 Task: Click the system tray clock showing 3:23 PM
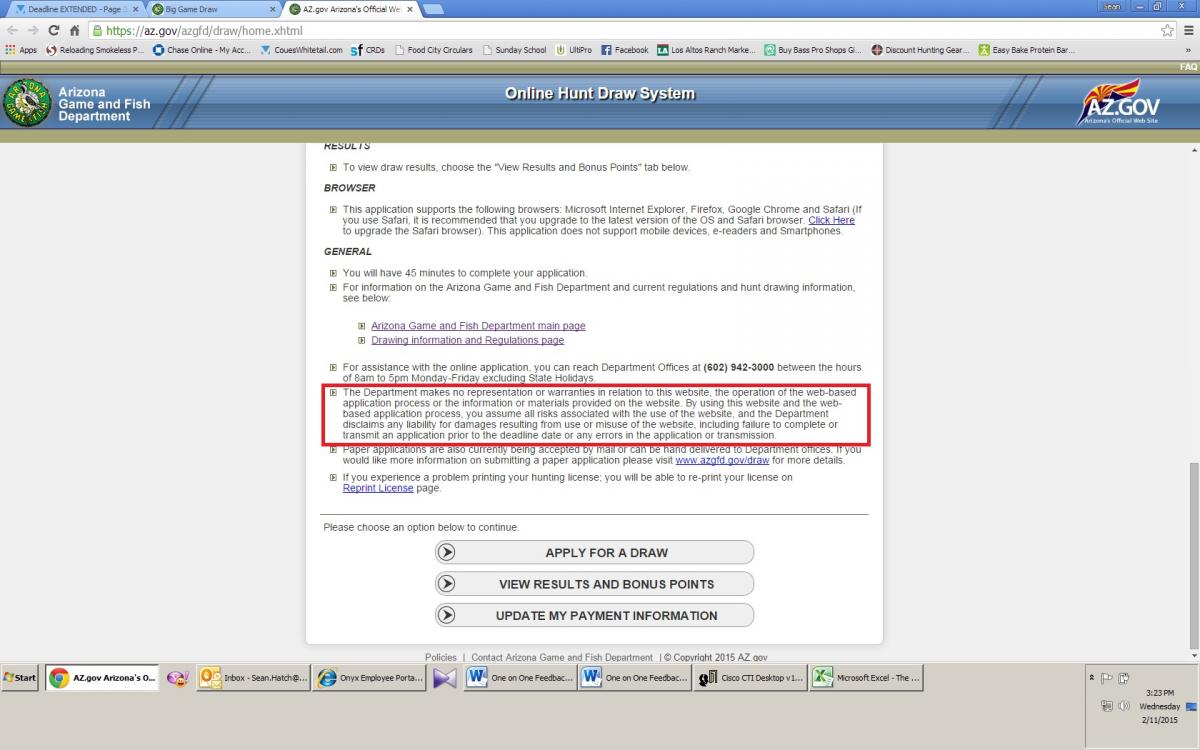coord(1160,692)
